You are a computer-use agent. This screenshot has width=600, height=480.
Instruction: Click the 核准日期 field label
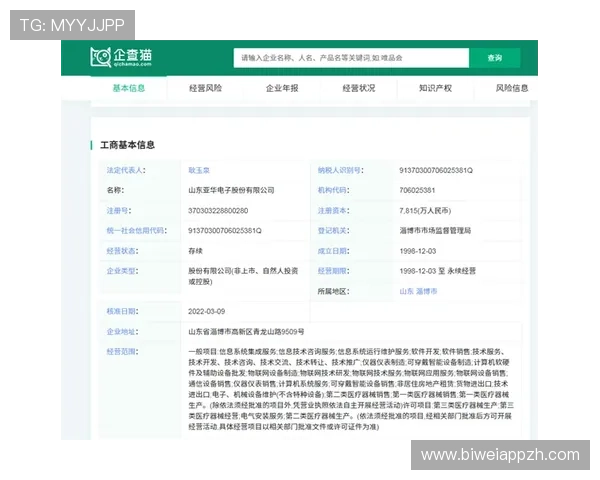(122, 312)
